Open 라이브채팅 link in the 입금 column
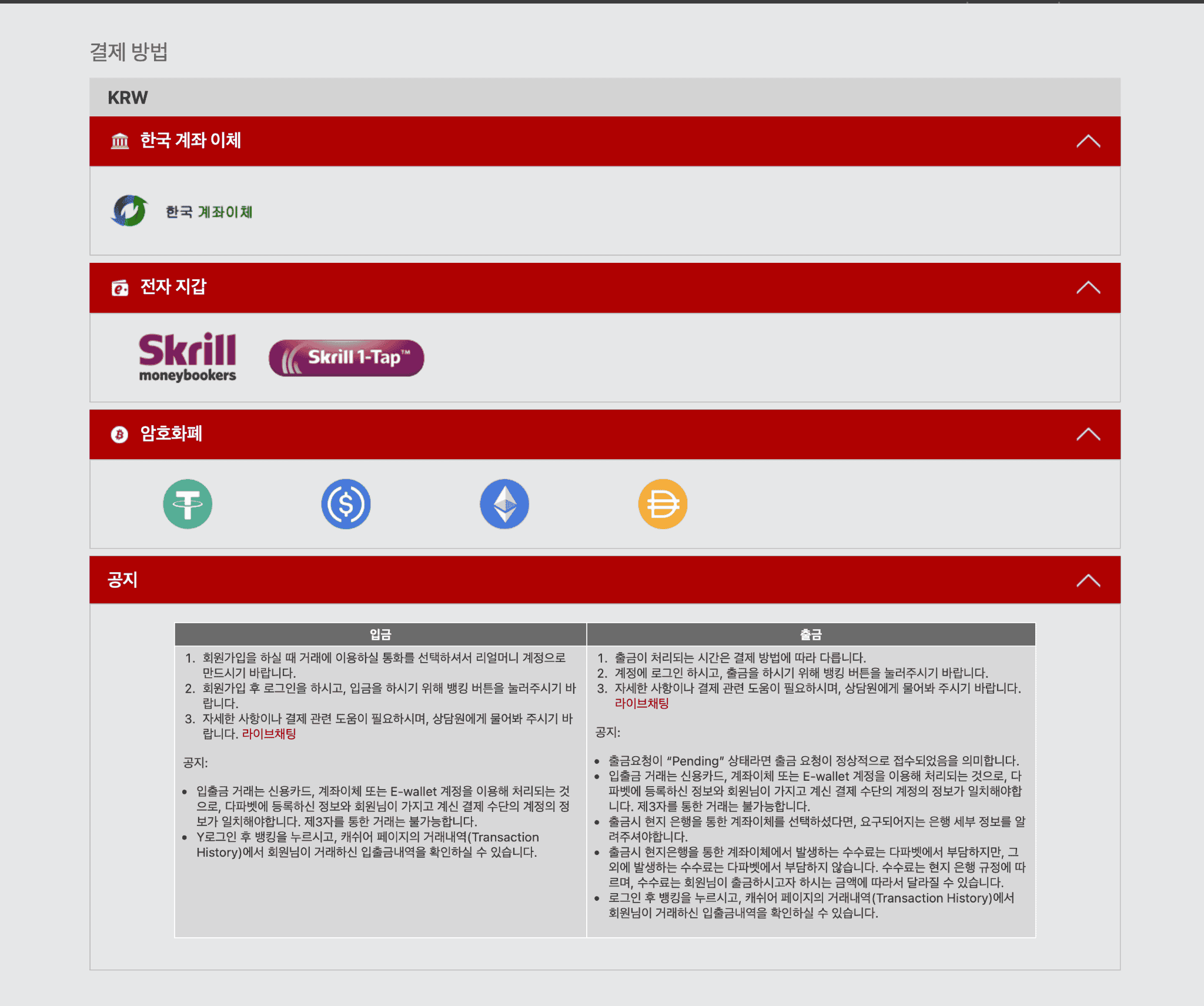Viewport: 1204px width, 1006px height. pos(269,734)
